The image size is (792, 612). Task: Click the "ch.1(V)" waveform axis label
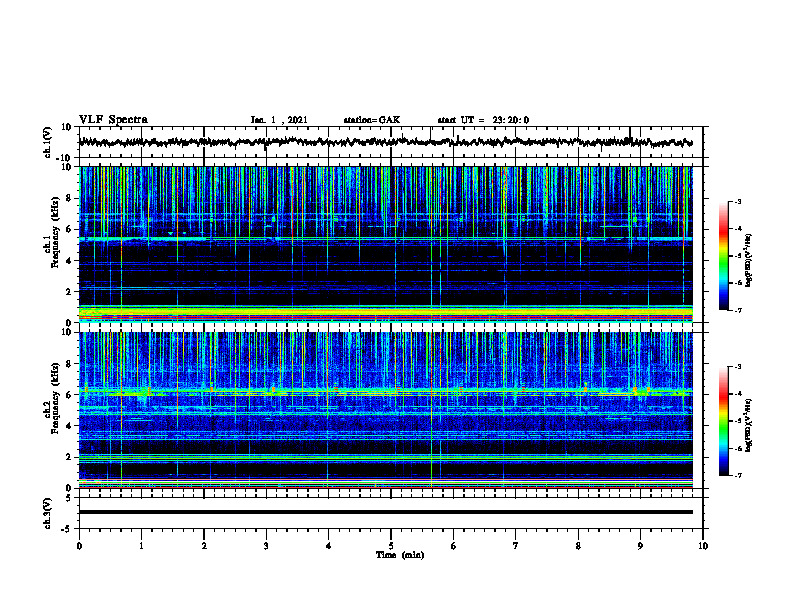click(x=48, y=142)
